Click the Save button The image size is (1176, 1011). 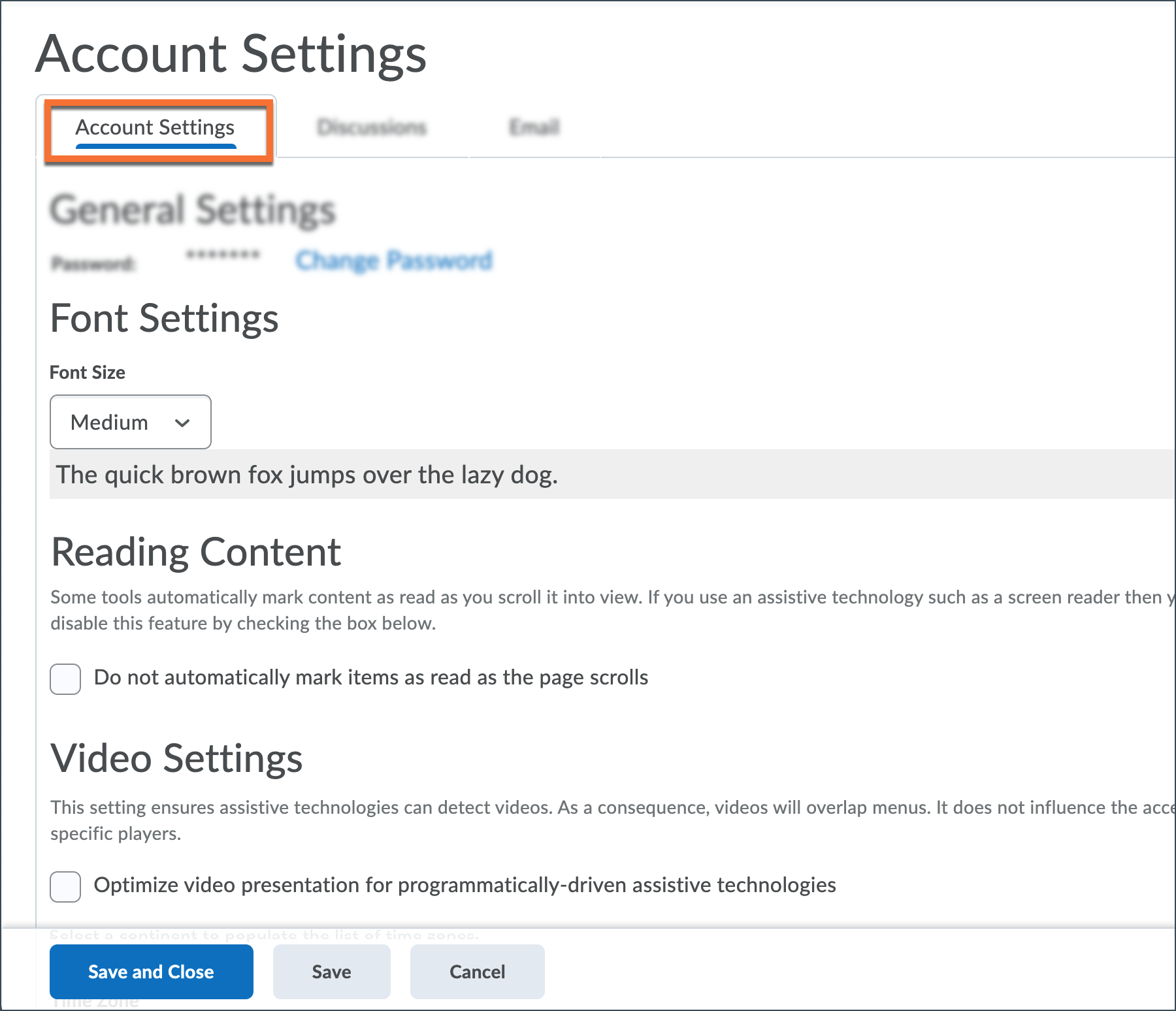pos(331,972)
